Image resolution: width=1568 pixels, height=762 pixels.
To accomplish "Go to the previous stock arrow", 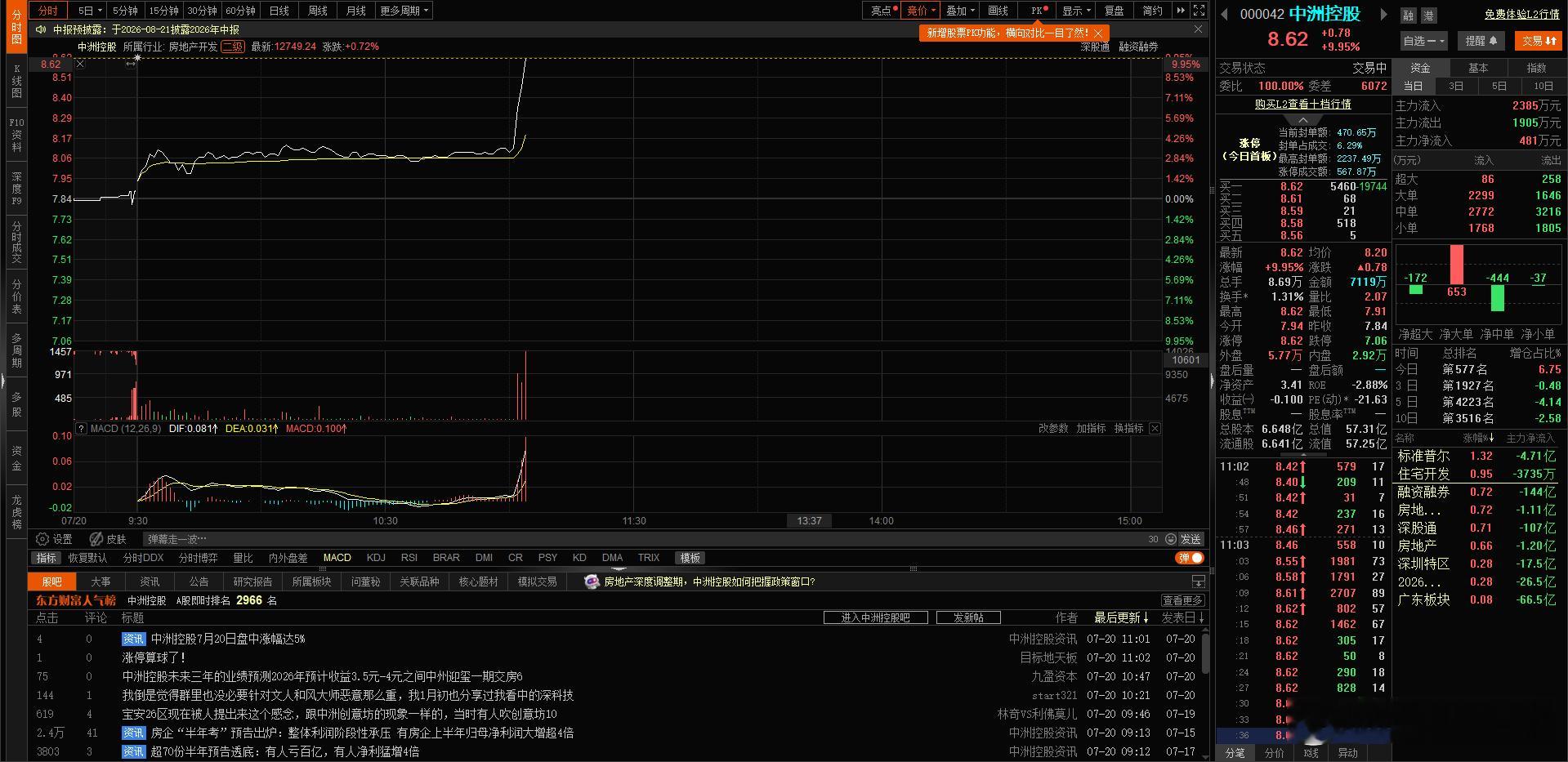I will [1225, 14].
